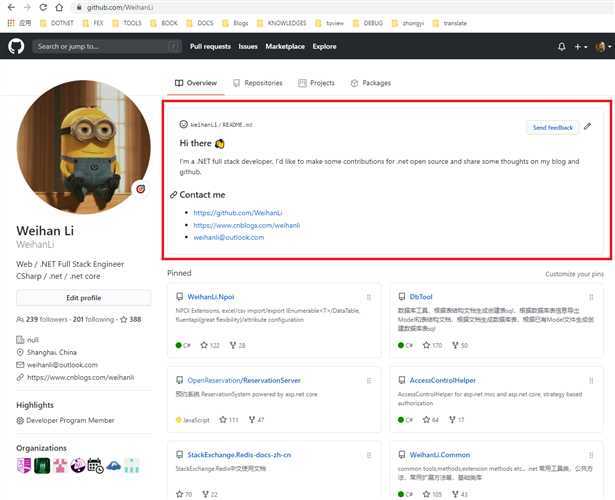Open the notifications bell
The height and width of the screenshot is (500, 615).
click(x=562, y=47)
